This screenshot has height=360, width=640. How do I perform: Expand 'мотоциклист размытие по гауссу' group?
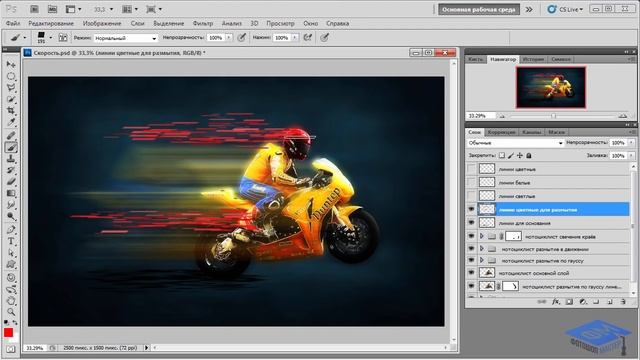click(x=482, y=260)
